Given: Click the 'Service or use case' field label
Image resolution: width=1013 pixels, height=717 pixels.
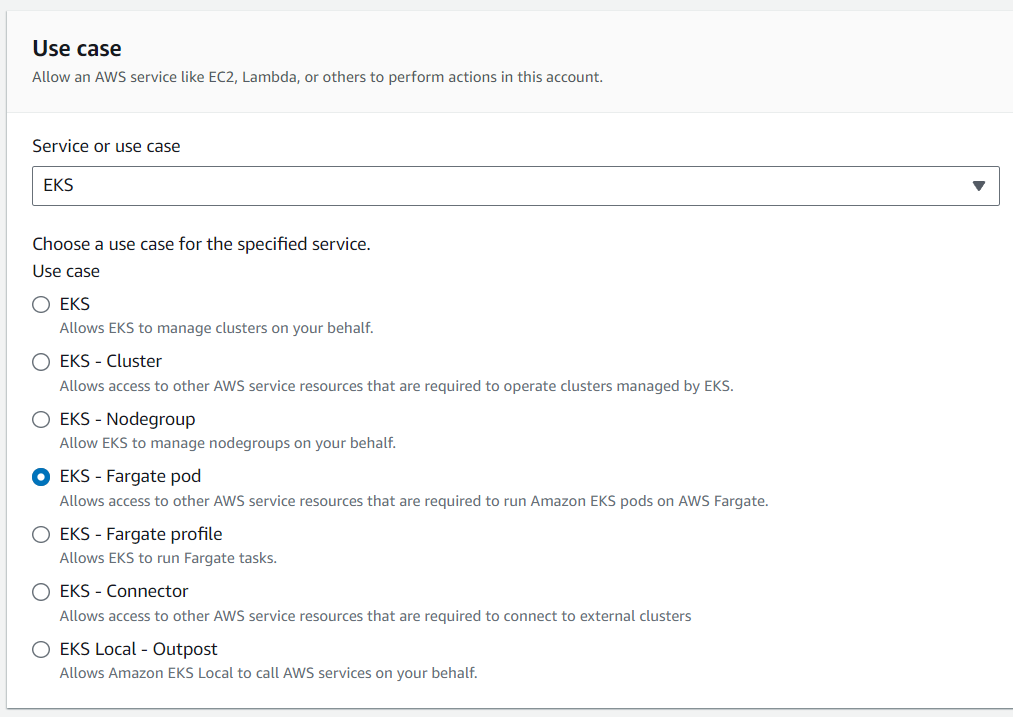Looking at the screenshot, I should coord(106,146).
